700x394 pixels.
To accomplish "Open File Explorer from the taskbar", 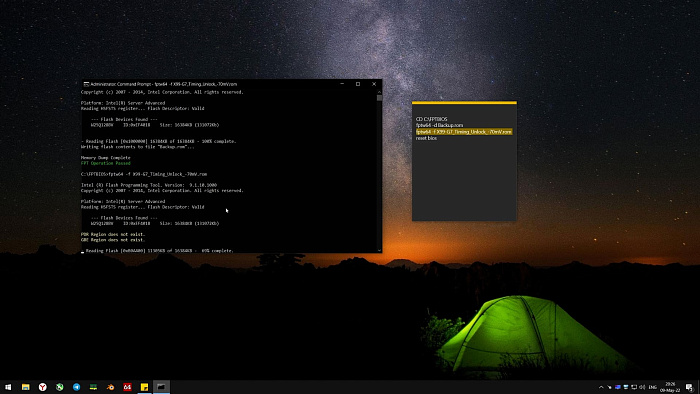I will pyautogui.click(x=25, y=387).
